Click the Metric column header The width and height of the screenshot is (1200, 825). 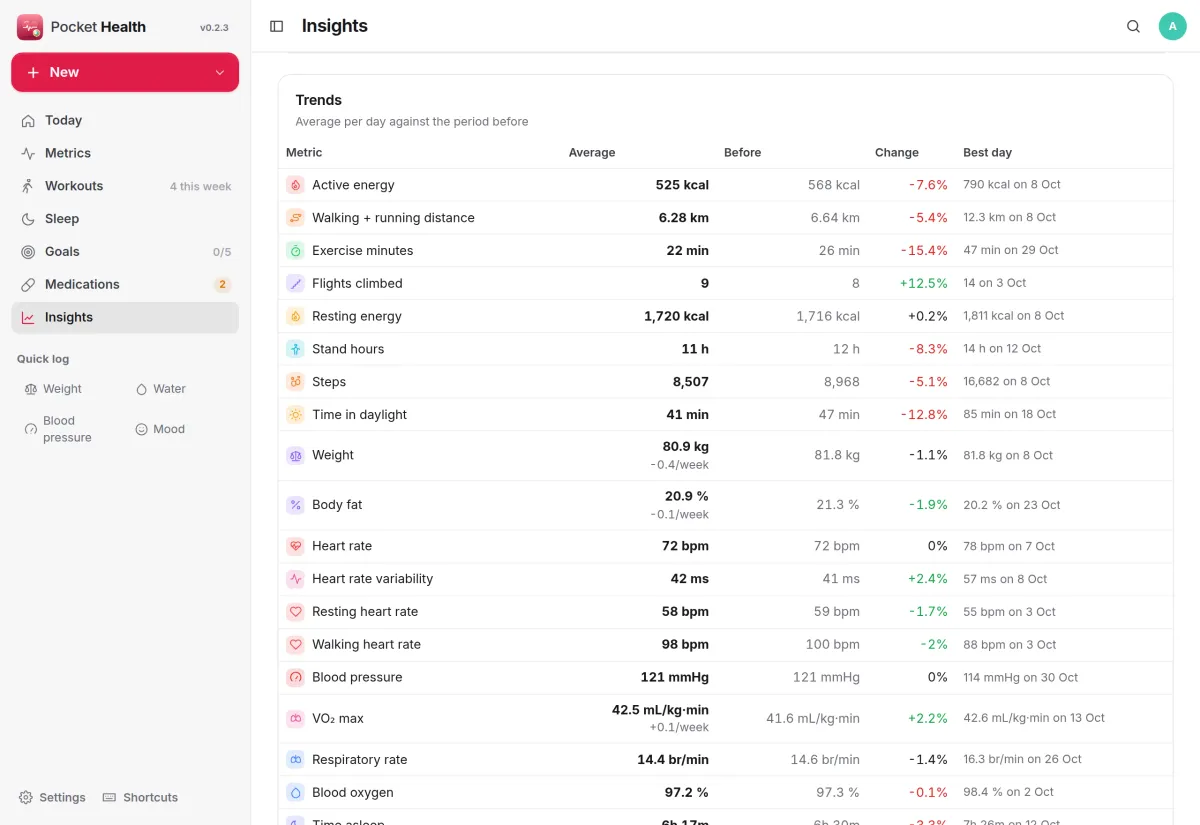(304, 153)
